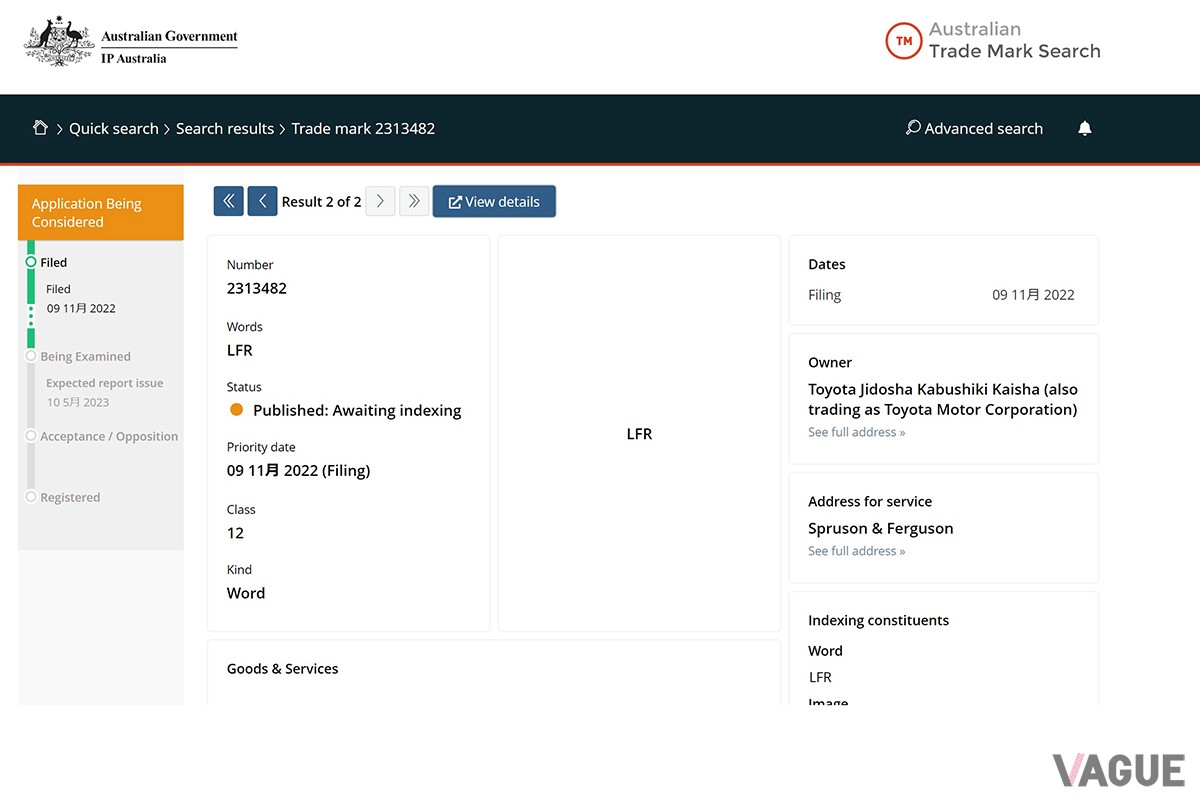Select the trade mark number 2313482

(x=257, y=288)
